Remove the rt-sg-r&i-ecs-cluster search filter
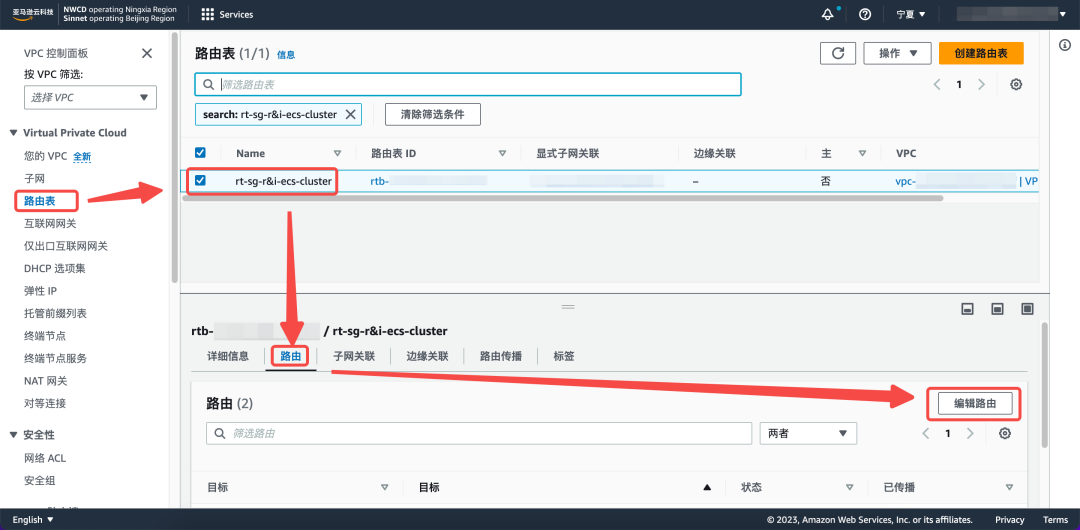The height and width of the screenshot is (530, 1080). pyautogui.click(x=350, y=114)
